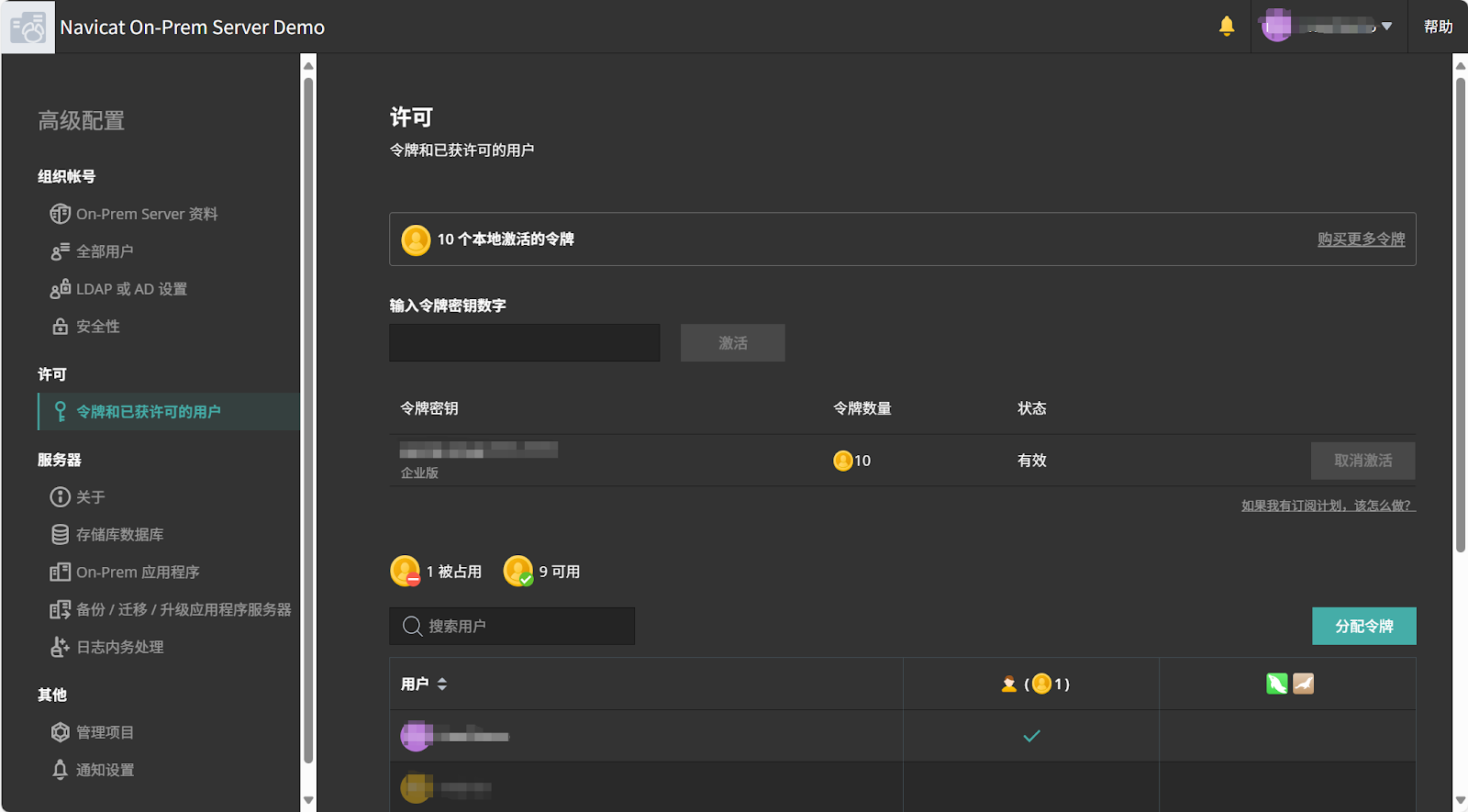Click the tan chart app icon in table header
The width and height of the screenshot is (1468, 812).
(x=1303, y=684)
